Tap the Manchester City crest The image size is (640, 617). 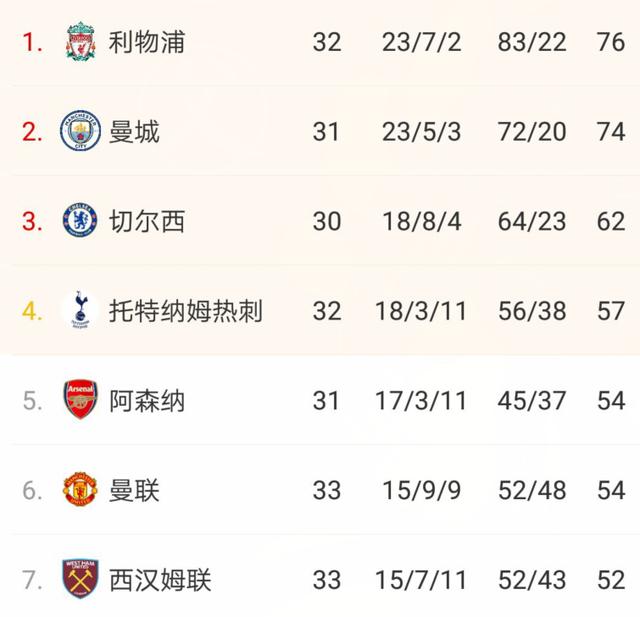(x=80, y=131)
